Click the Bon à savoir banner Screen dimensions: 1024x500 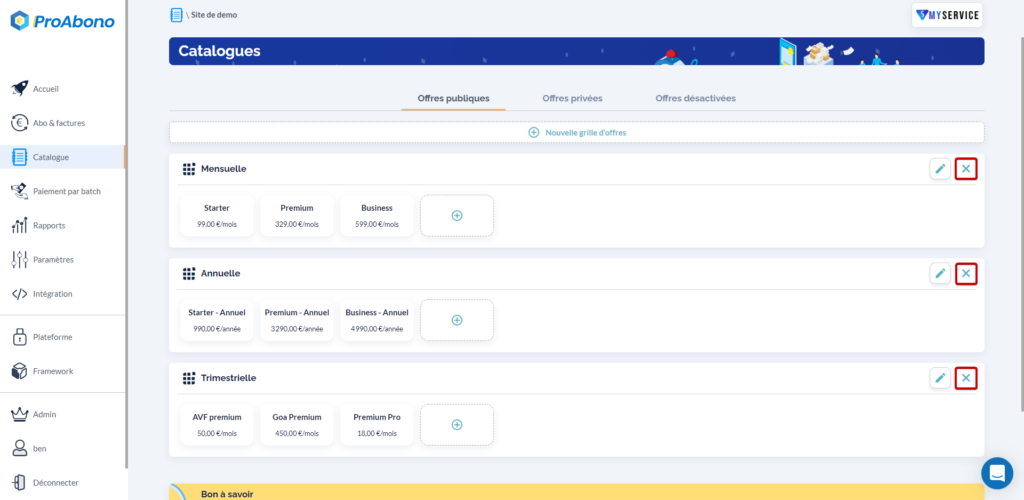577,492
